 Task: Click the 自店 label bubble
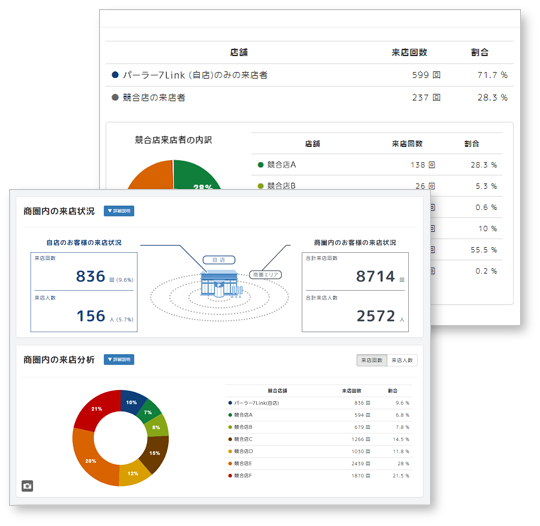coord(219,260)
